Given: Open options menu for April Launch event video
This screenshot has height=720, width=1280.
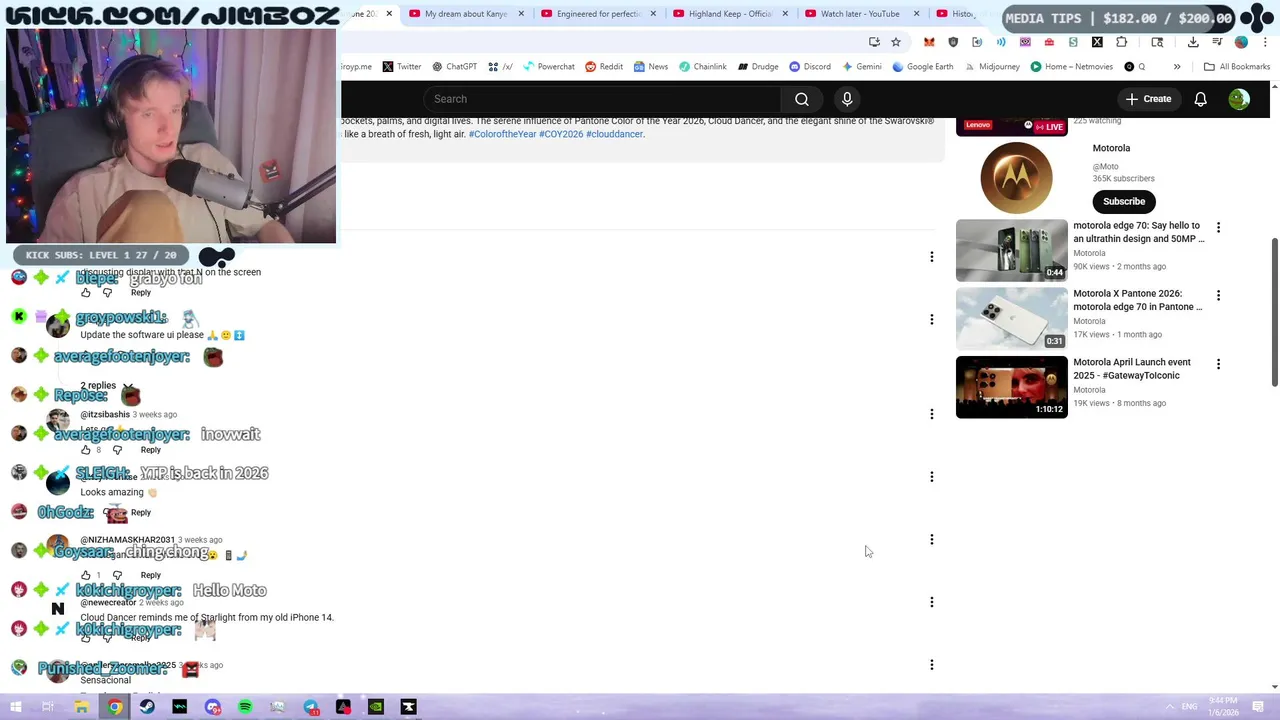Looking at the screenshot, I should pos(1218,364).
